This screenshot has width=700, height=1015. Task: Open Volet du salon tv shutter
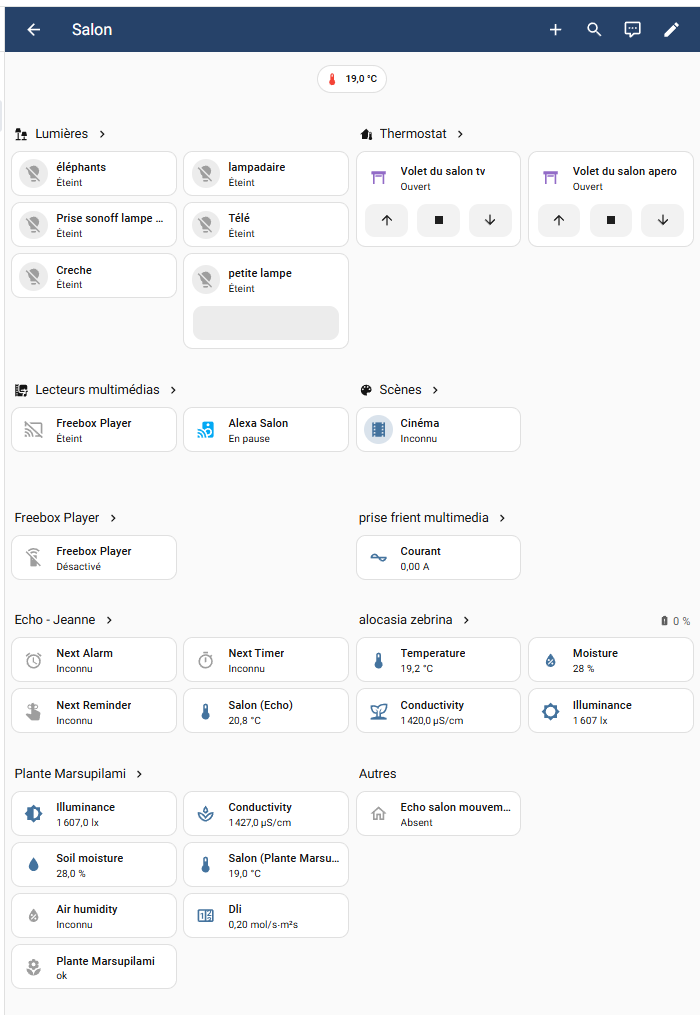(386, 220)
